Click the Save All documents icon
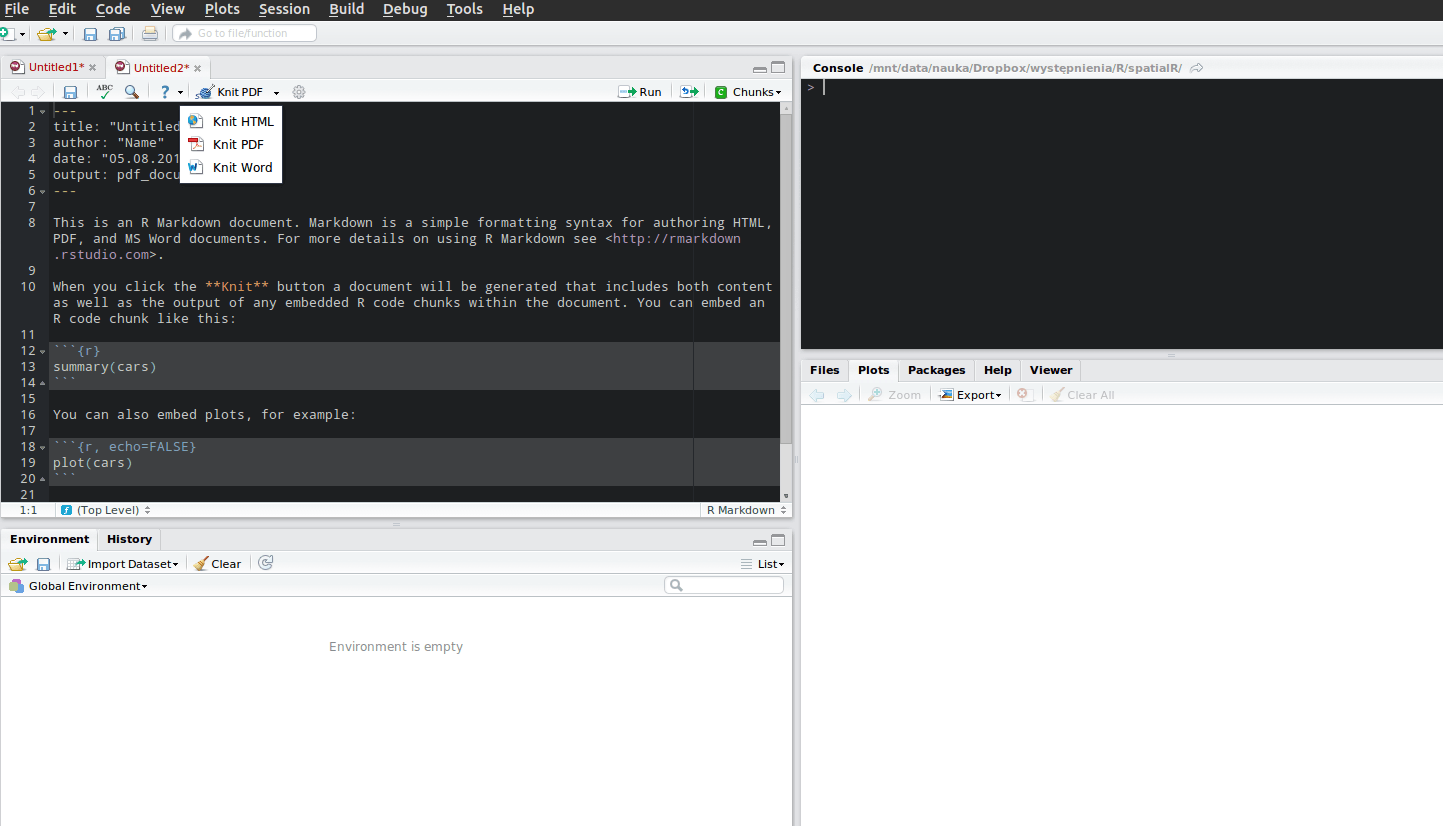This screenshot has height=826, width=1443. (116, 34)
